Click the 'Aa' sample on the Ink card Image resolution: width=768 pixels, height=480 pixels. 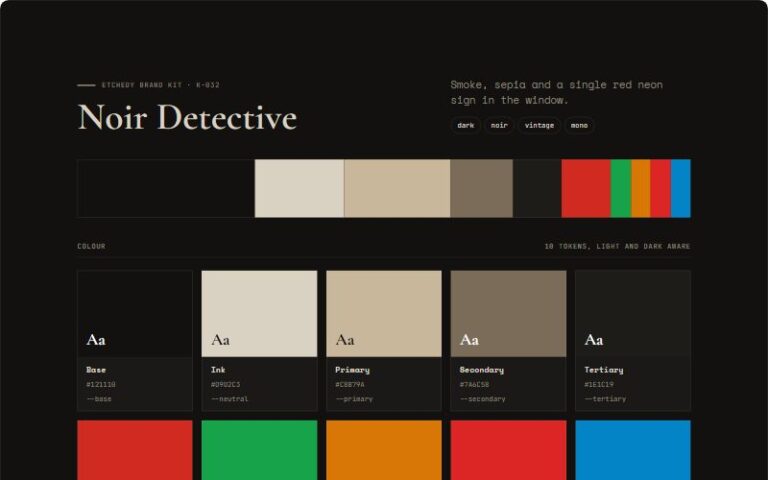pyautogui.click(x=220, y=339)
